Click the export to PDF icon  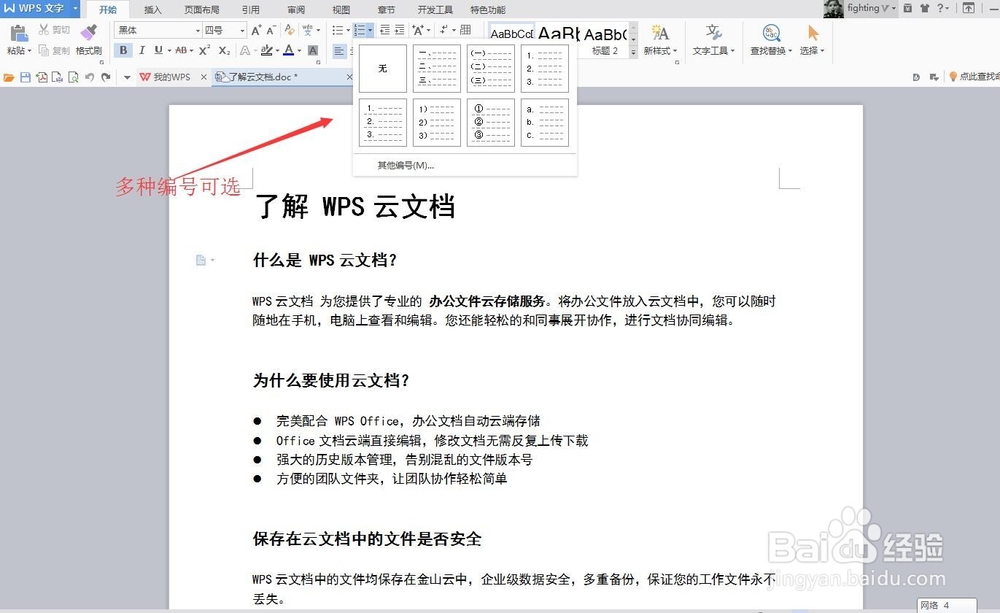coord(41,77)
